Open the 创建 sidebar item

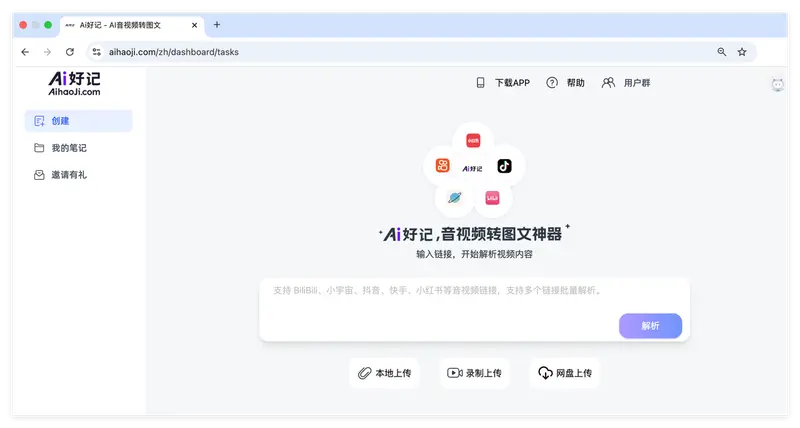point(79,121)
